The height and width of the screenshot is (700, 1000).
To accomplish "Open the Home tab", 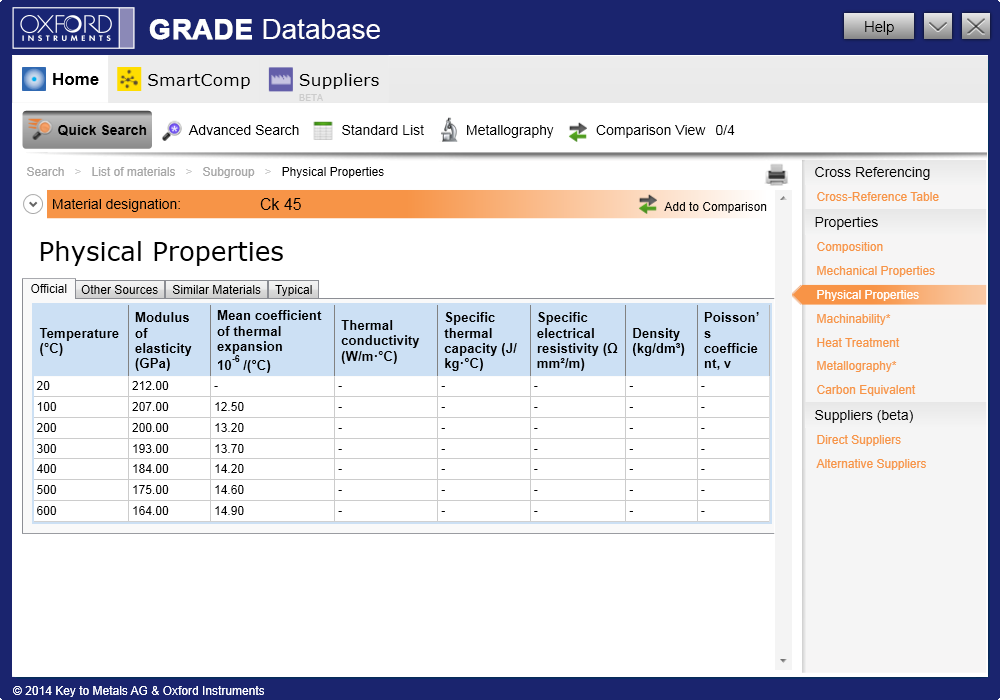I will click(61, 79).
